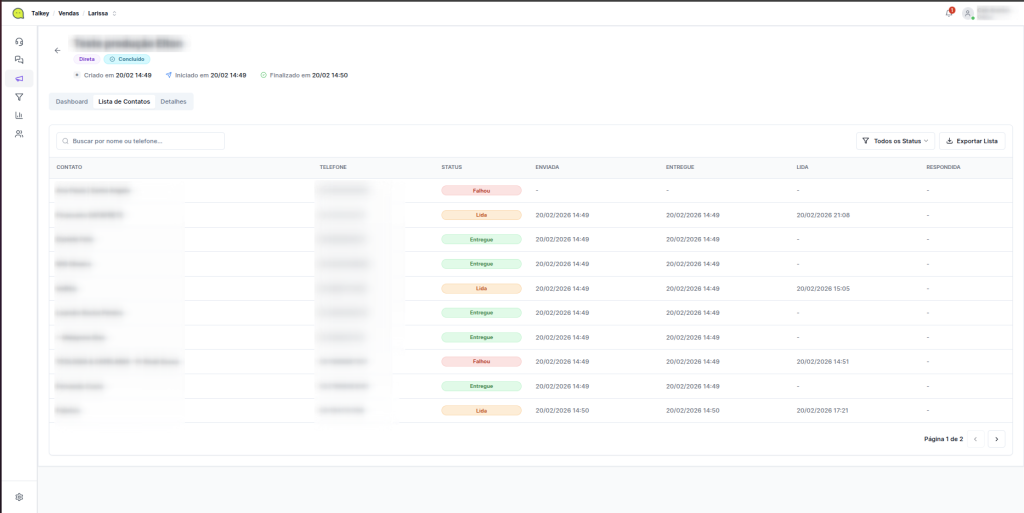Click the search by name or phone field
The height and width of the screenshot is (513, 1024).
pyautogui.click(x=141, y=141)
